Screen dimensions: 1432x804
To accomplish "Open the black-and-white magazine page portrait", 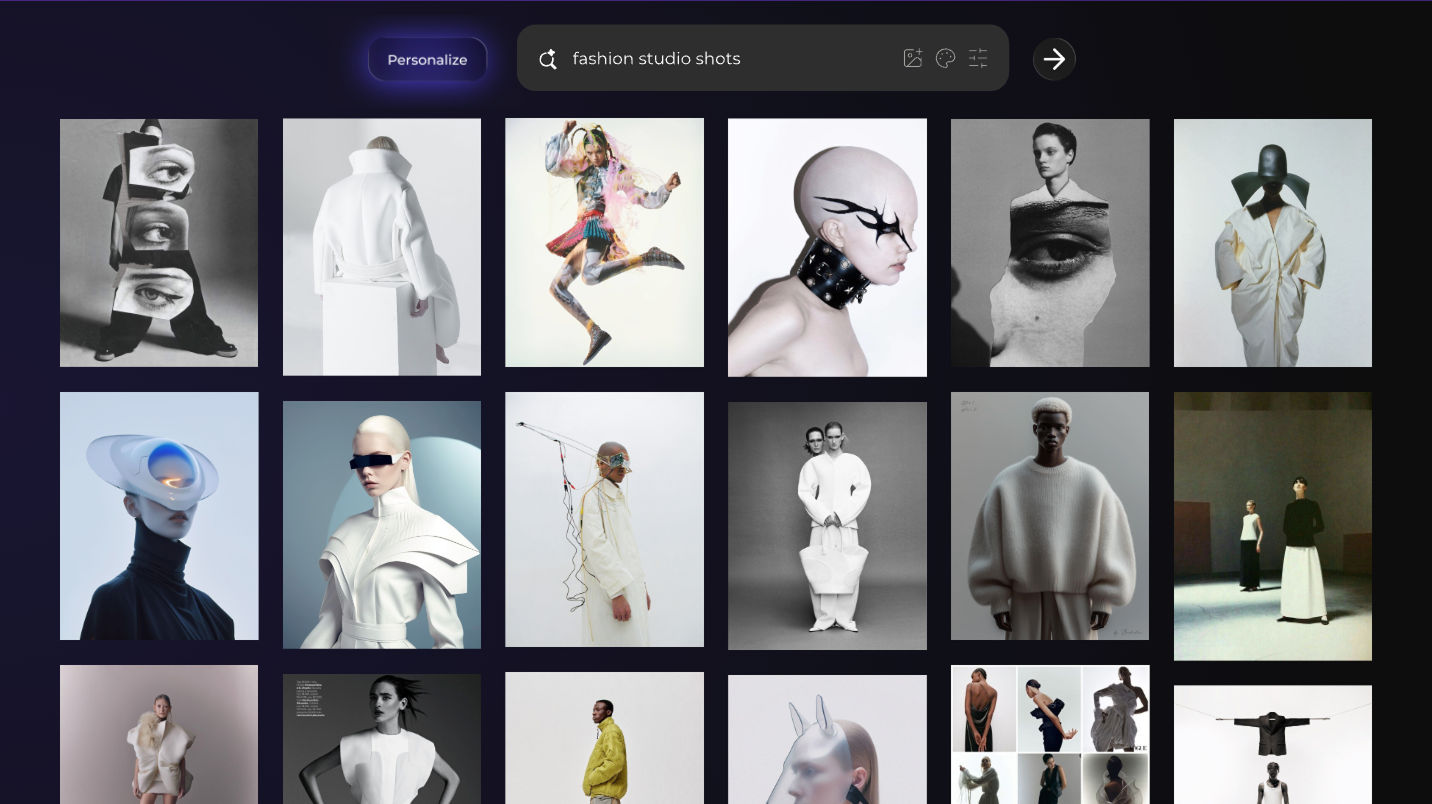I will click(382, 739).
